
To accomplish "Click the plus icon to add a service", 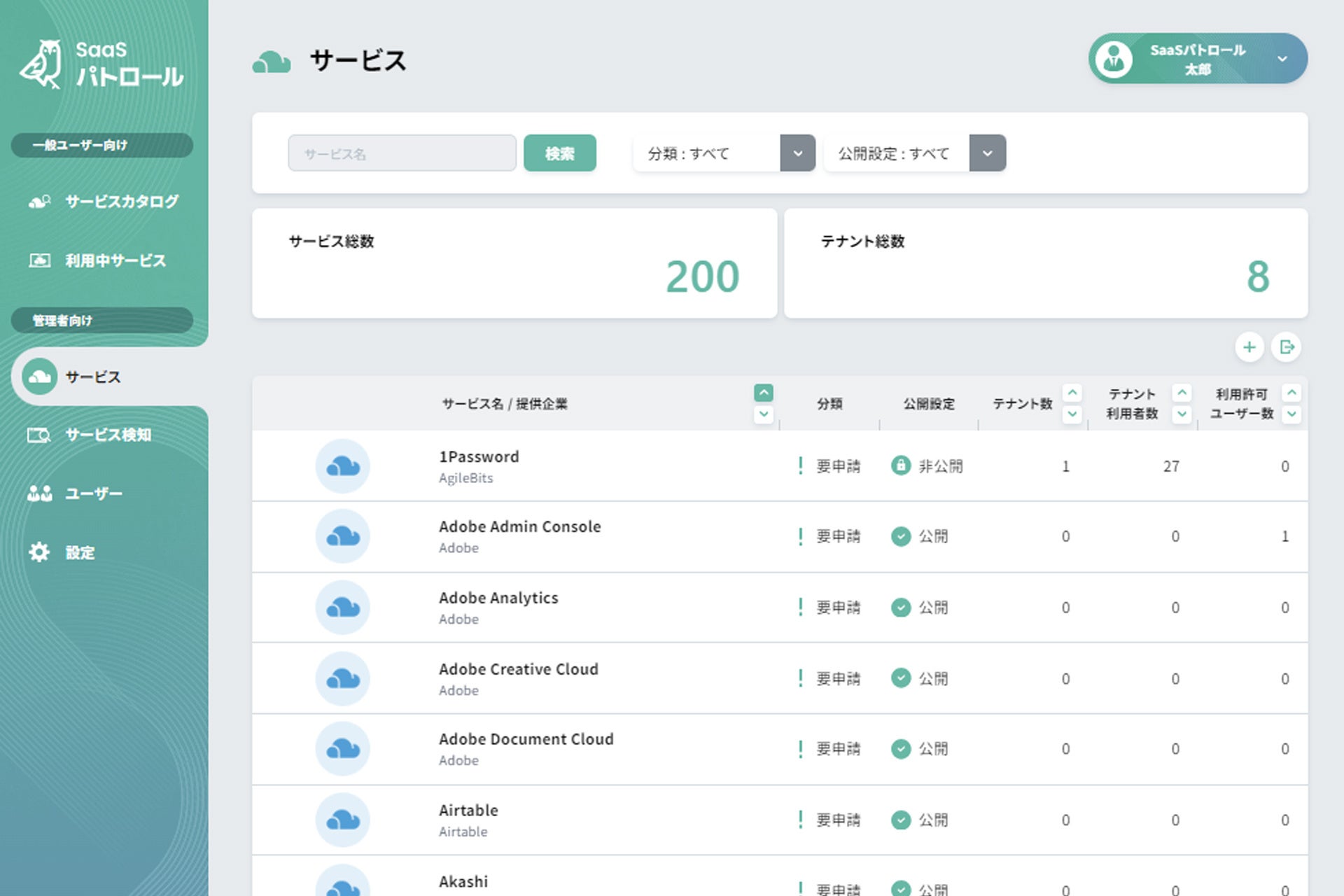I will tap(1249, 347).
